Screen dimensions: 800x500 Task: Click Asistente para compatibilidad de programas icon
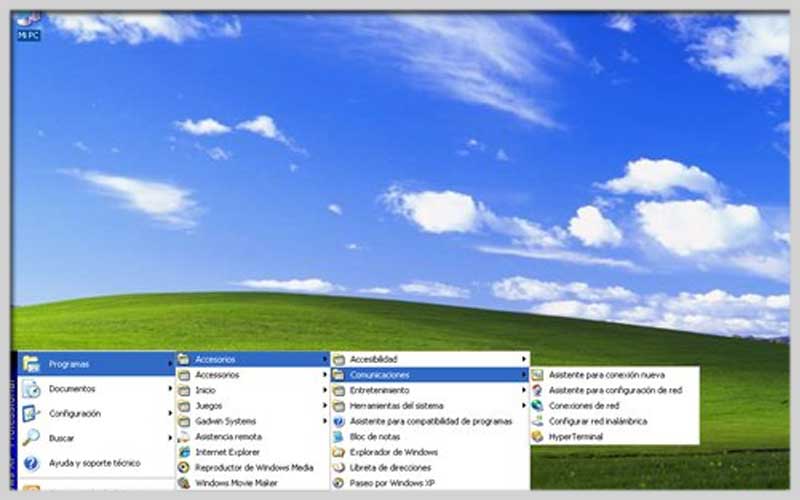pyautogui.click(x=339, y=421)
